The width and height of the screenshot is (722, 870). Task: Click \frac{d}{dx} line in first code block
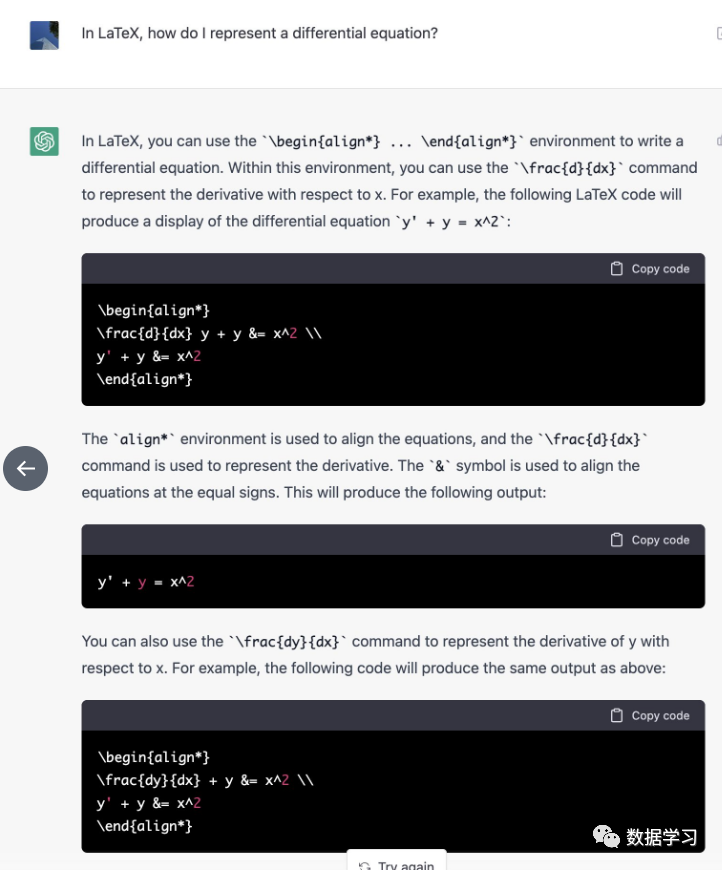[x=209, y=333]
